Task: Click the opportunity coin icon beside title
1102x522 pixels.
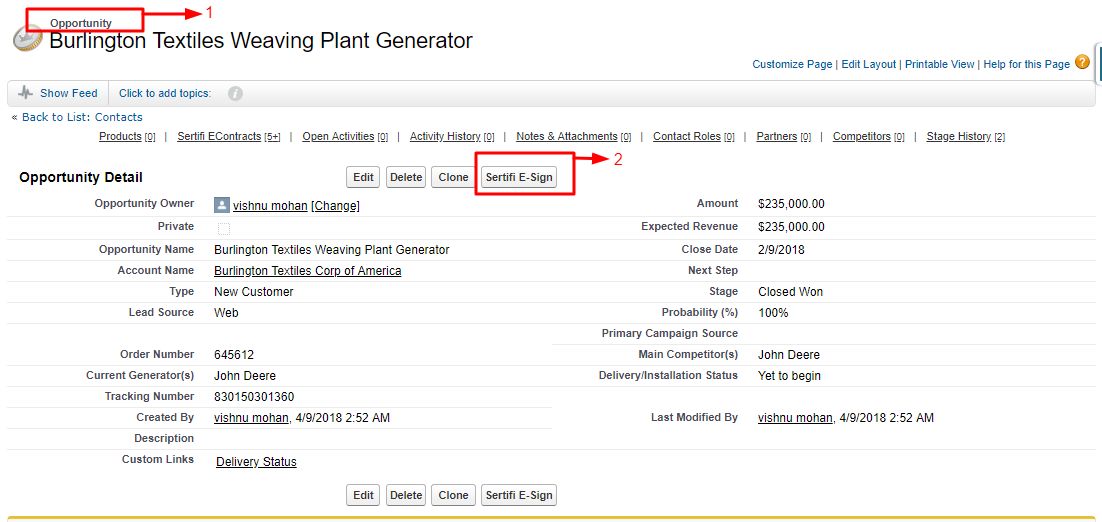Action: coord(28,40)
